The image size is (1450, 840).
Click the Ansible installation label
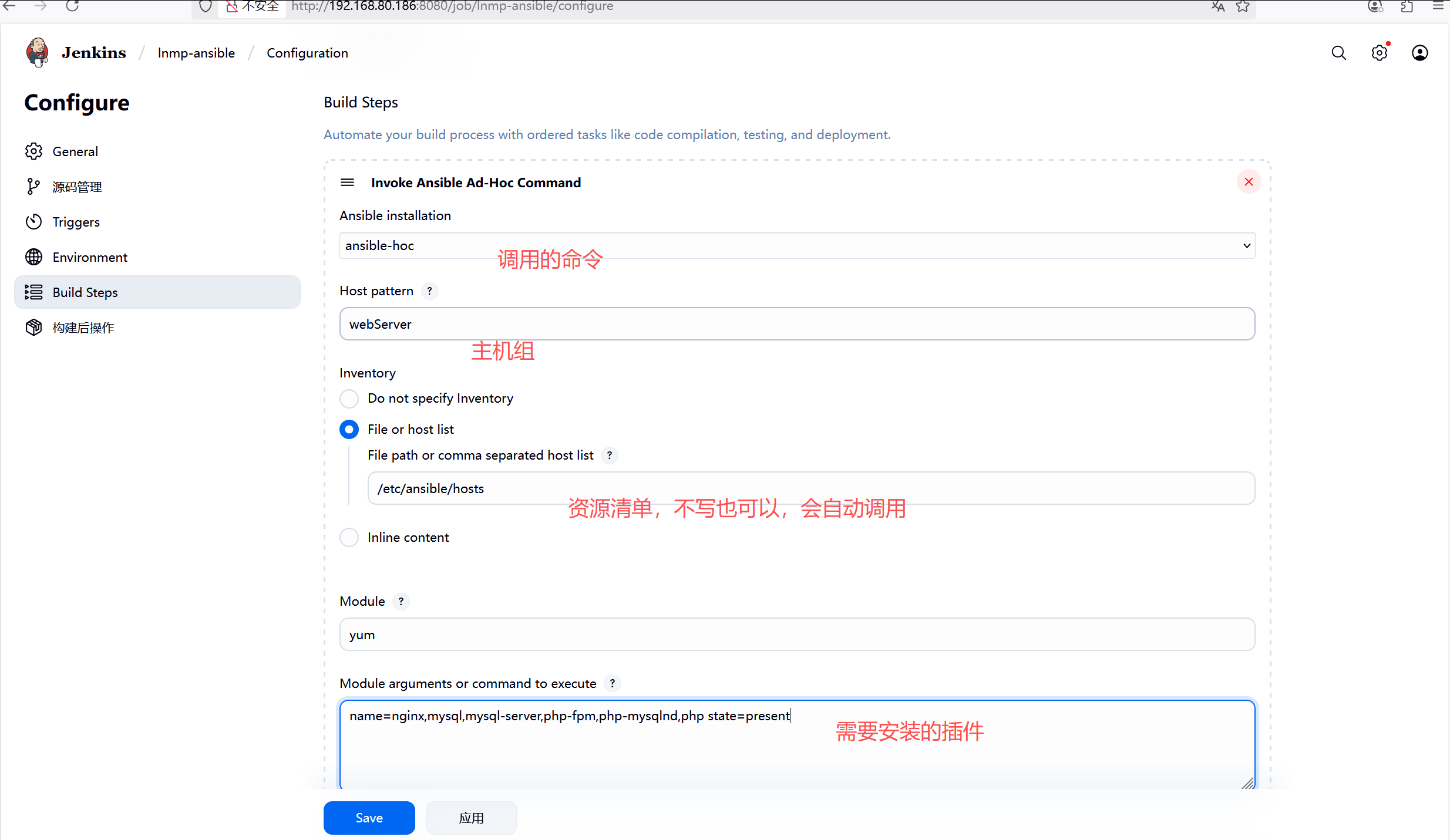pyautogui.click(x=395, y=216)
